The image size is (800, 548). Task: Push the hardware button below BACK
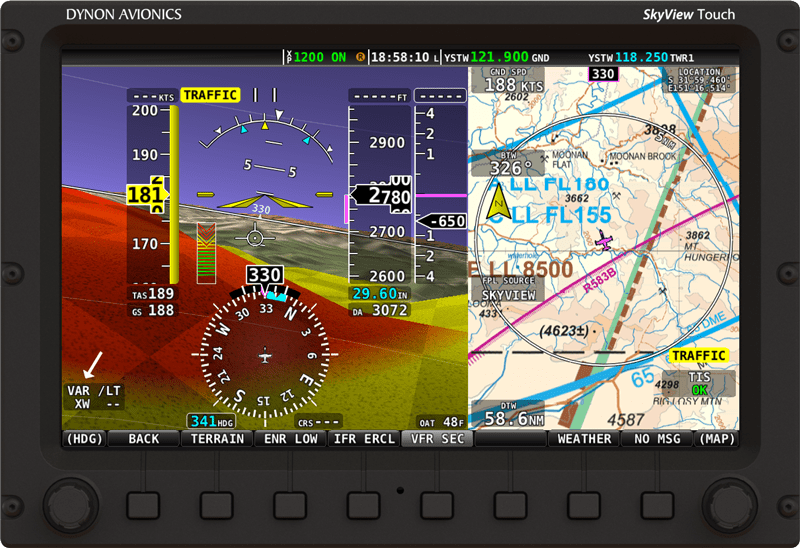click(x=143, y=506)
